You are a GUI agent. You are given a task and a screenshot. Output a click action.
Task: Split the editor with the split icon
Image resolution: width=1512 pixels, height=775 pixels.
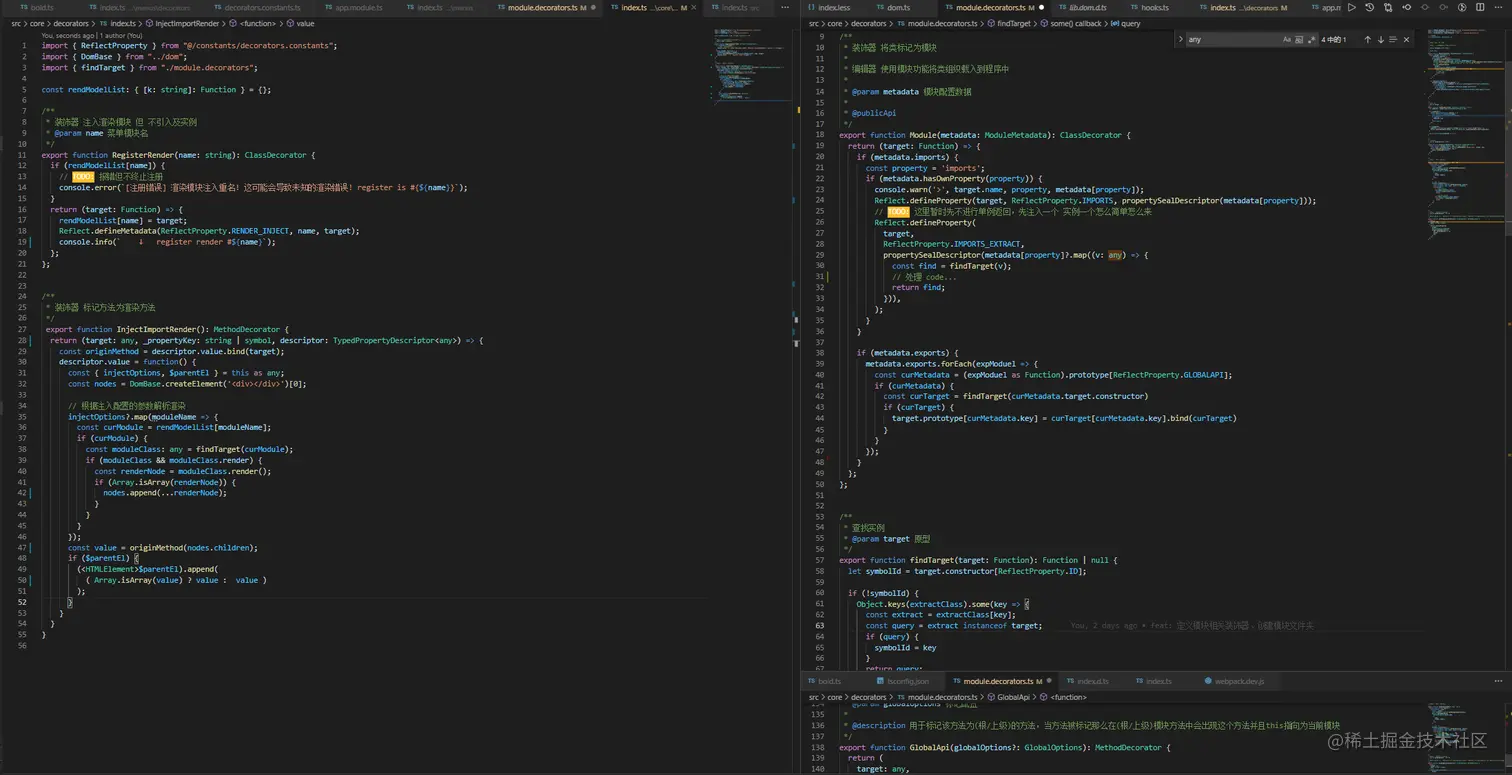click(1479, 8)
